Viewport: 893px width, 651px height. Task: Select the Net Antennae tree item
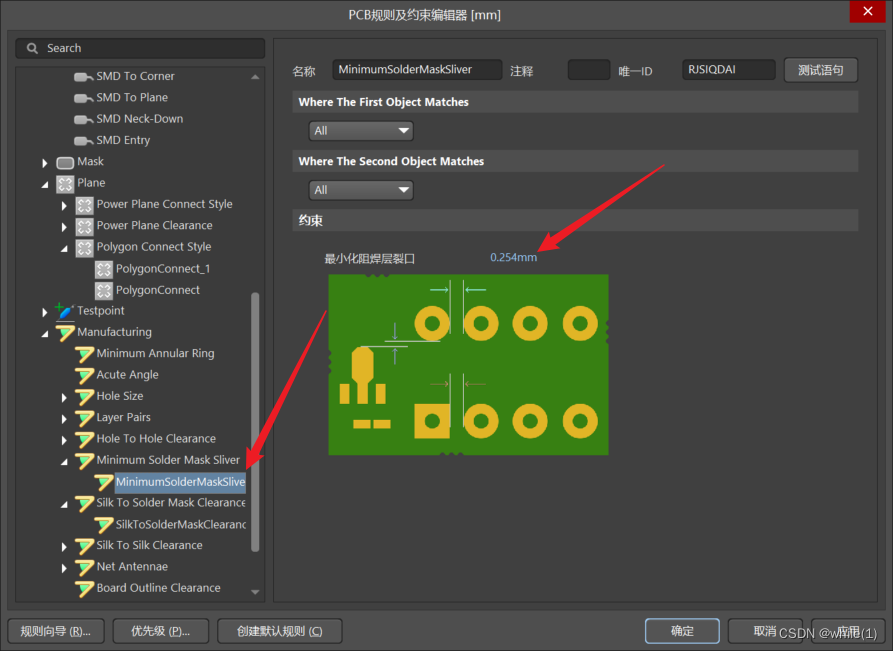tap(132, 567)
